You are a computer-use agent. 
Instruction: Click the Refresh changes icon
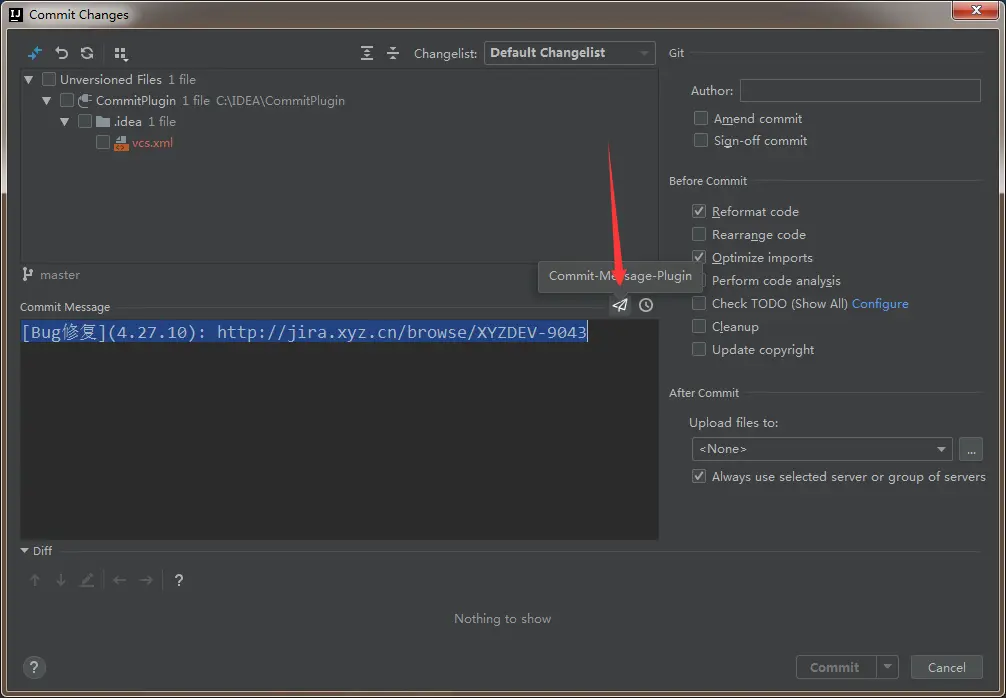(87, 53)
